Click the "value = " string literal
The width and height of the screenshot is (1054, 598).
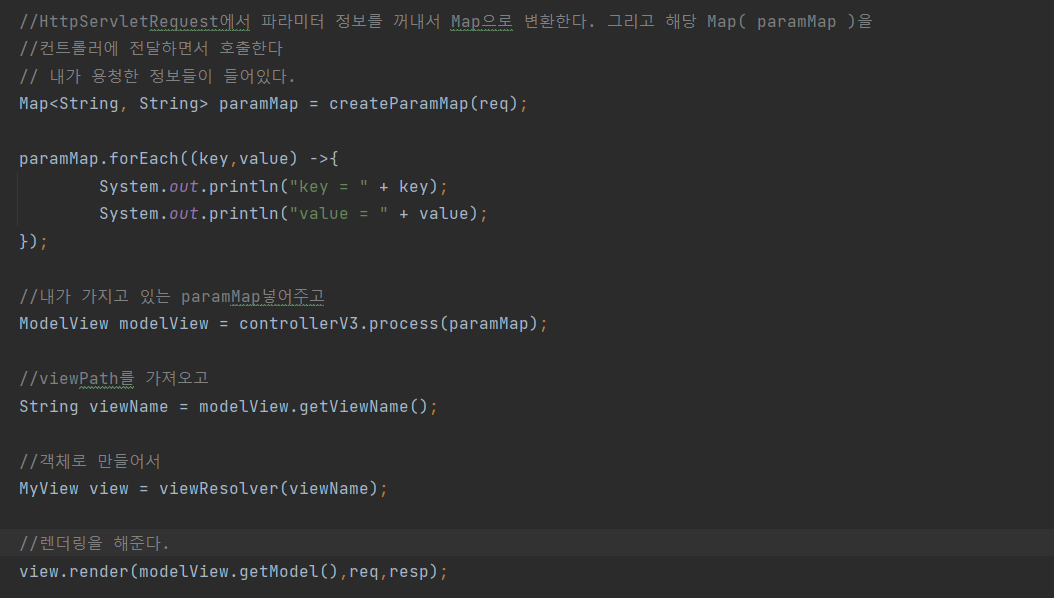point(339,214)
